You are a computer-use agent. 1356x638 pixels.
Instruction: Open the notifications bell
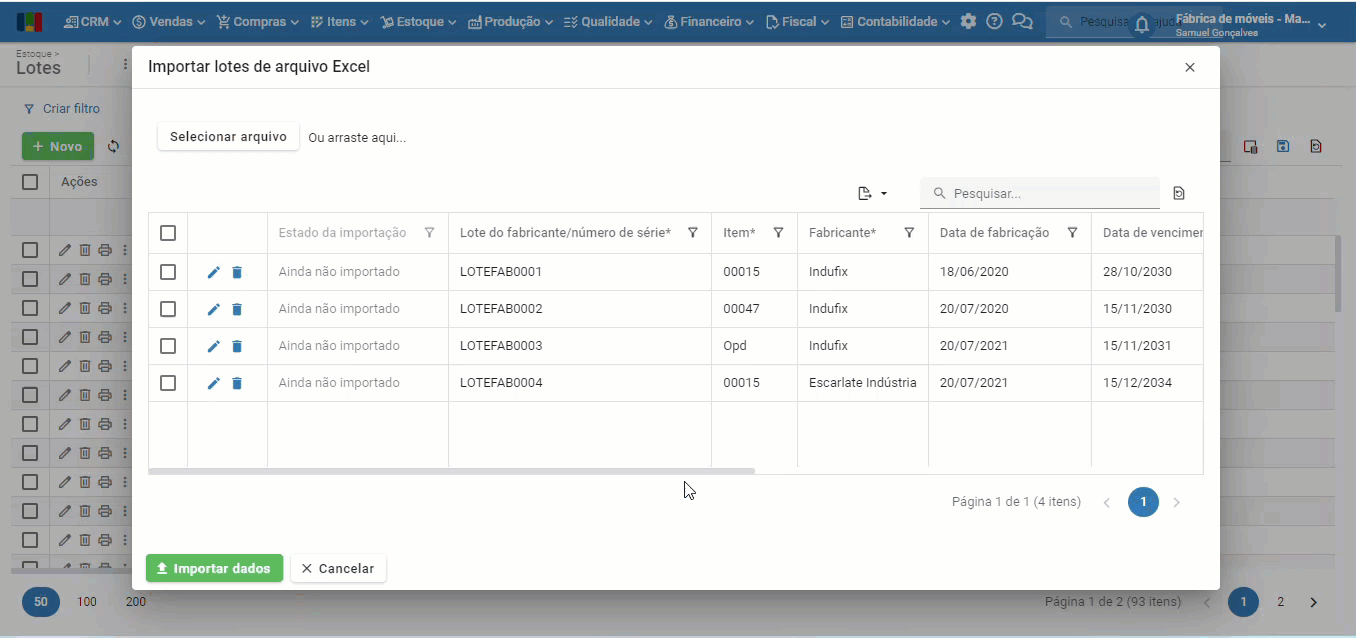1142,25
